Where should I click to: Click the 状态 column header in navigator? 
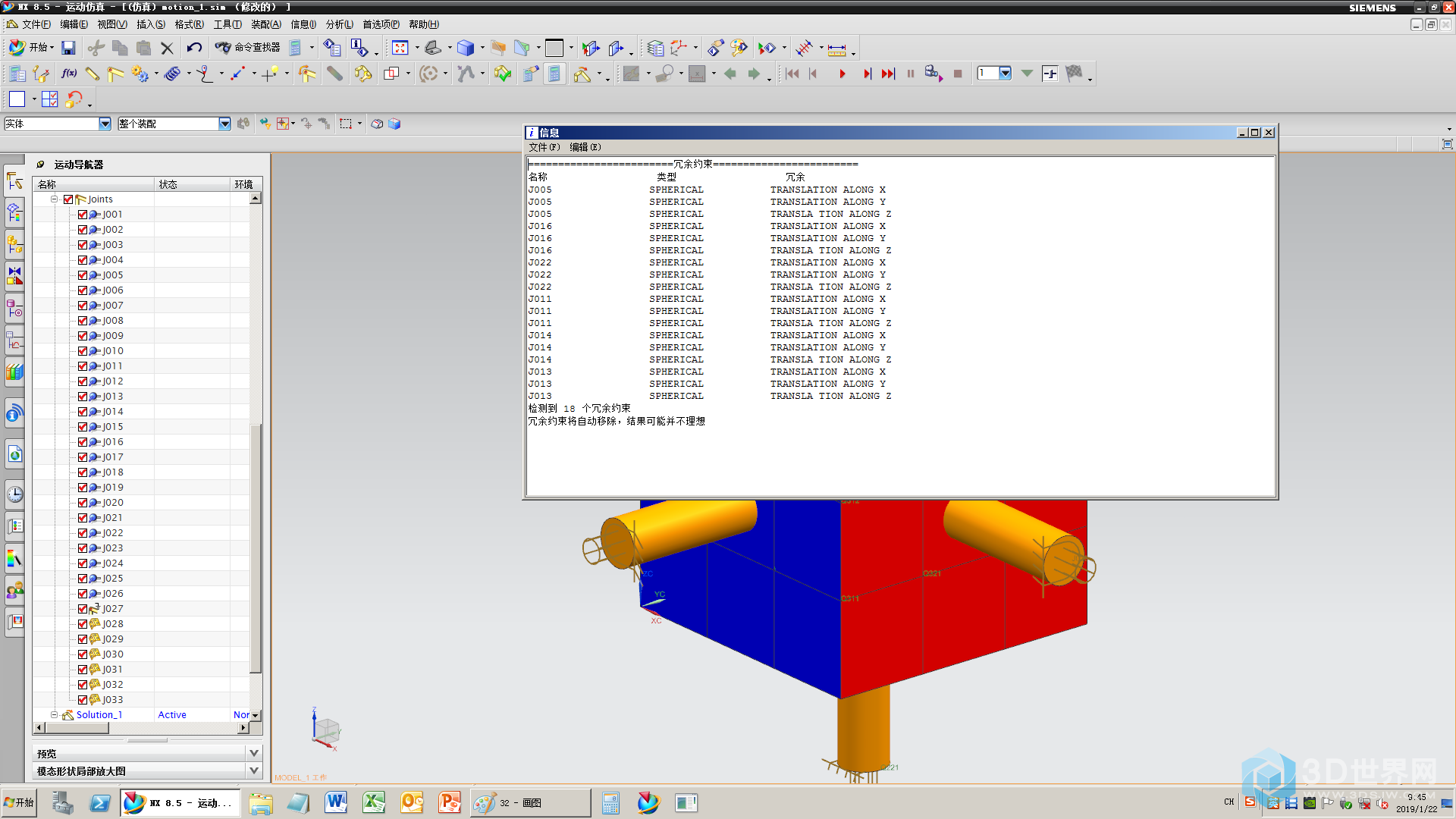coord(193,184)
